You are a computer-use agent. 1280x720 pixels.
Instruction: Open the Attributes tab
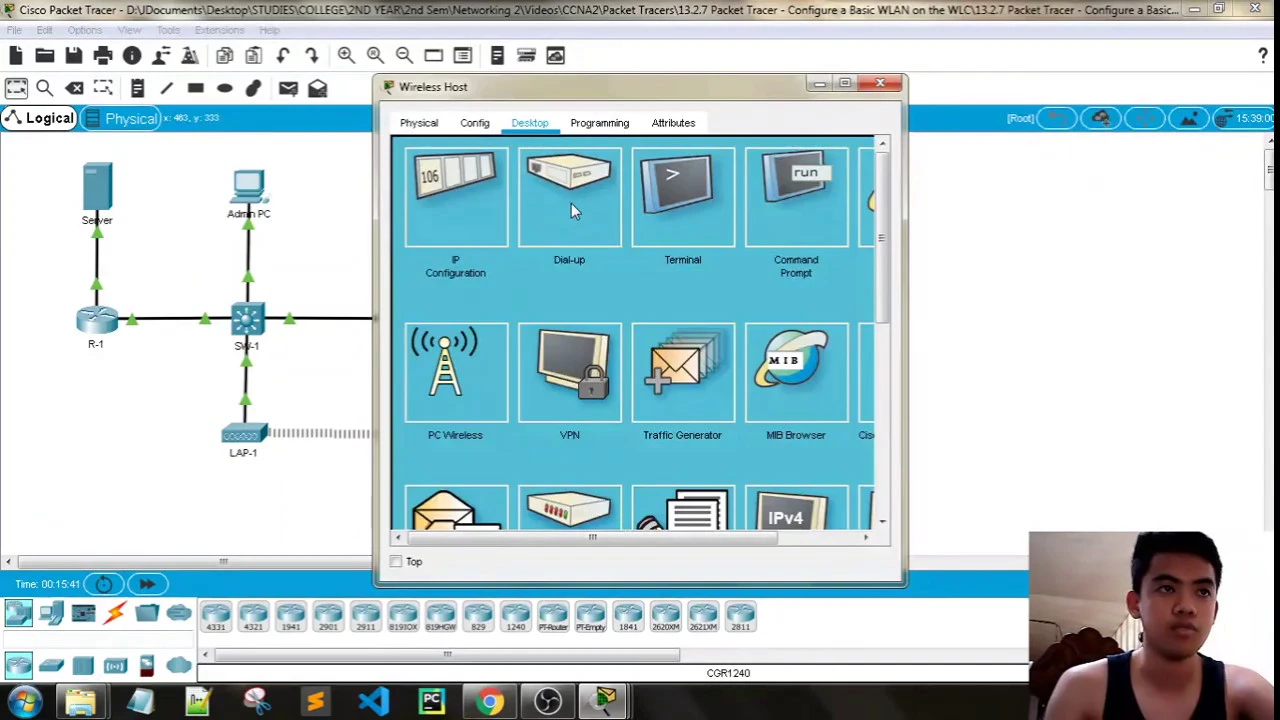click(673, 123)
